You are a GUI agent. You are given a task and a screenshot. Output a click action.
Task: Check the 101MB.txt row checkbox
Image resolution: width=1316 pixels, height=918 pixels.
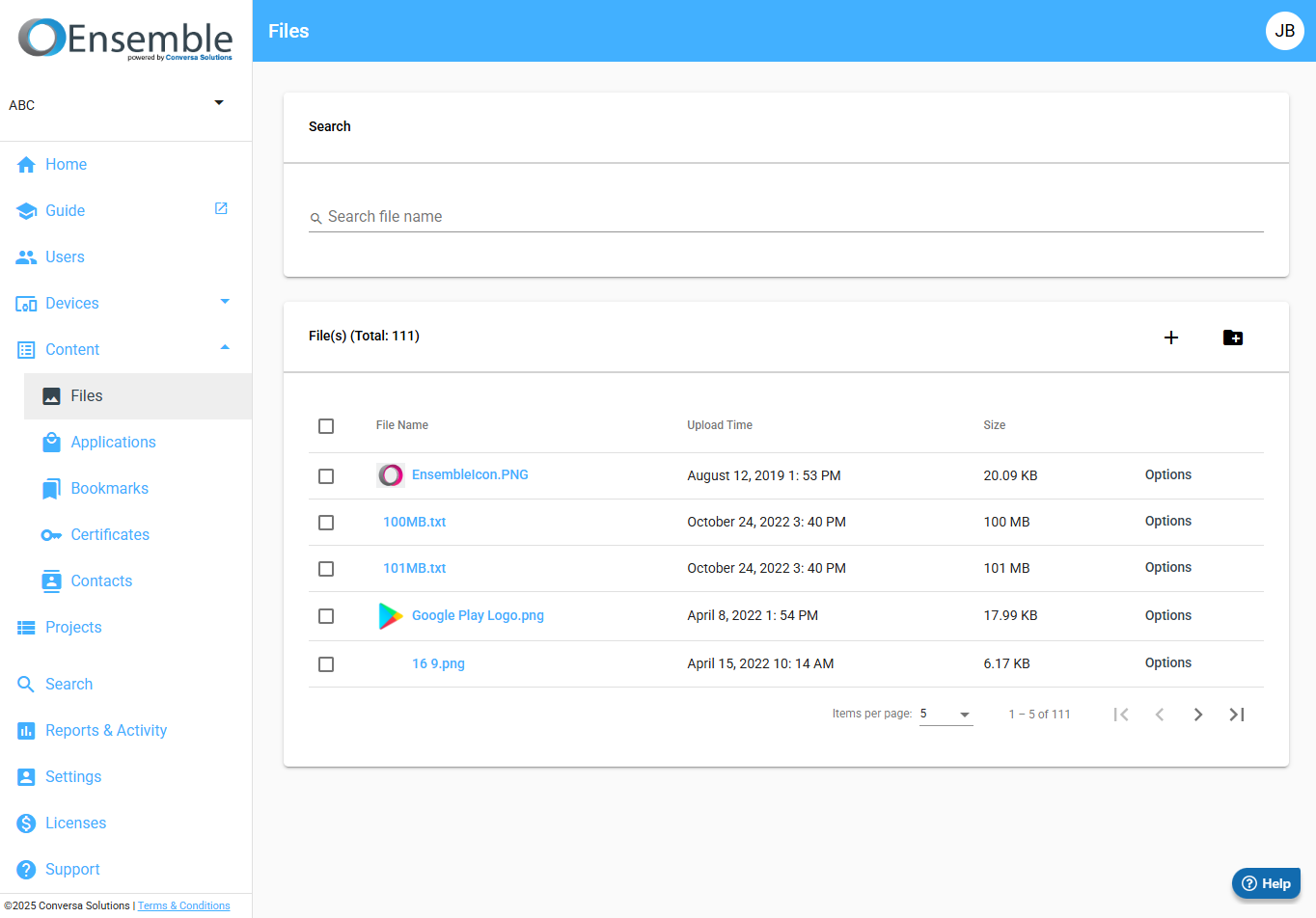click(326, 569)
